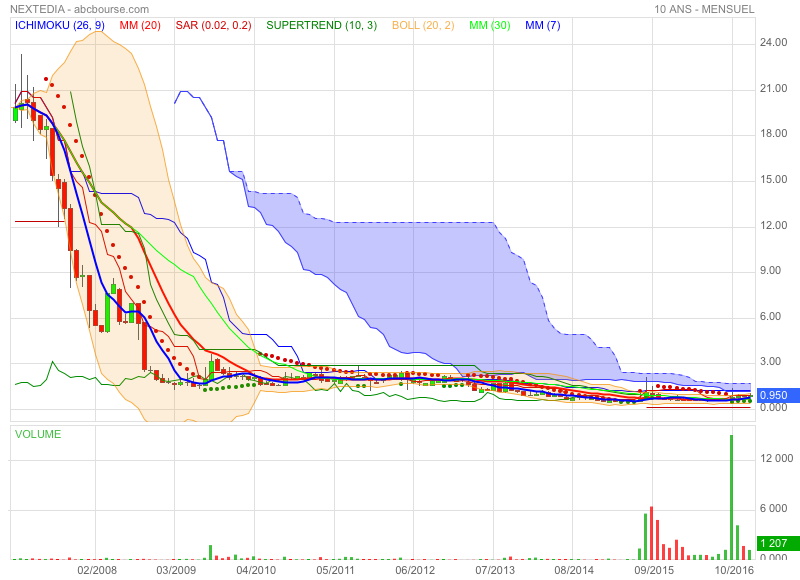
Task: Click the 12.00 price axis label
Action: point(773,225)
